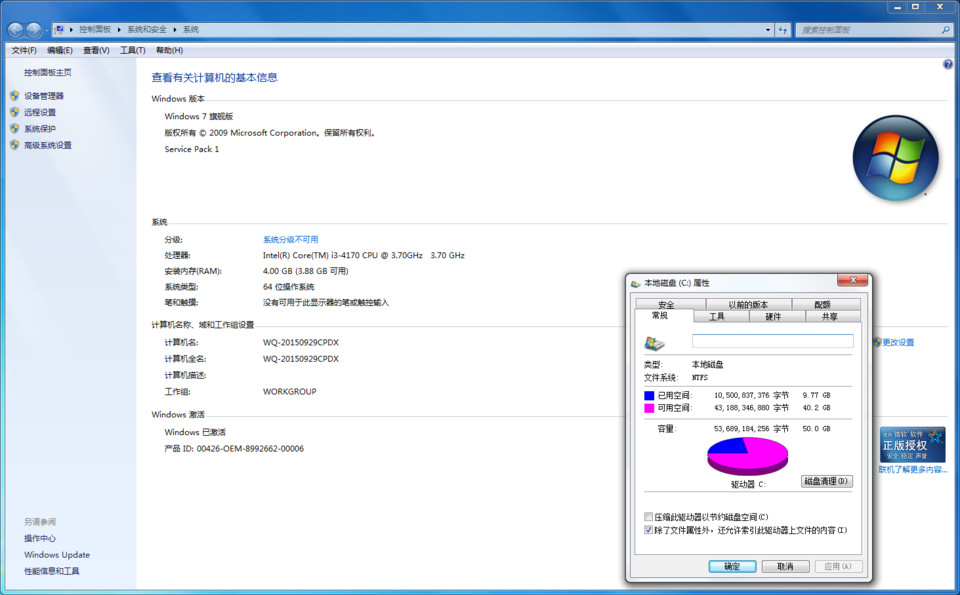Viewport: 960px width, 595px height.
Task: Open Windows Update link in sidebar
Action: [x=57, y=555]
